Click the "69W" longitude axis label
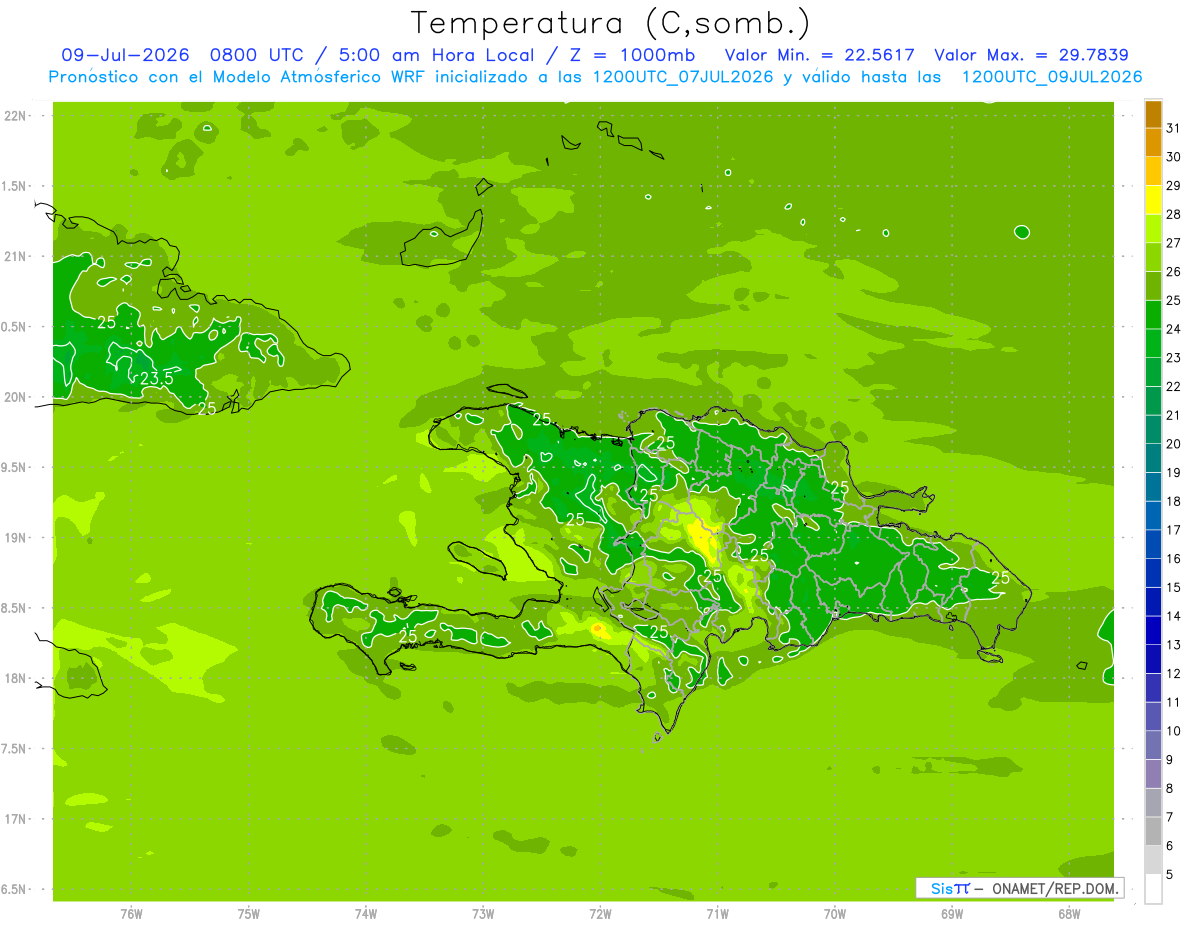The width and height of the screenshot is (1200, 927). coord(952,914)
